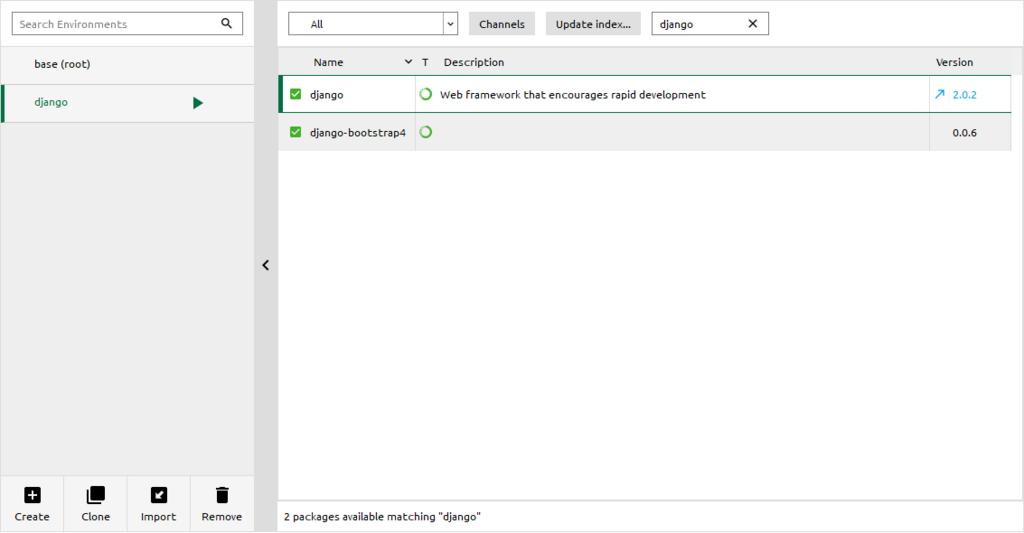Image resolution: width=1024 pixels, height=533 pixels.
Task: Import an environment
Action: coord(159,504)
